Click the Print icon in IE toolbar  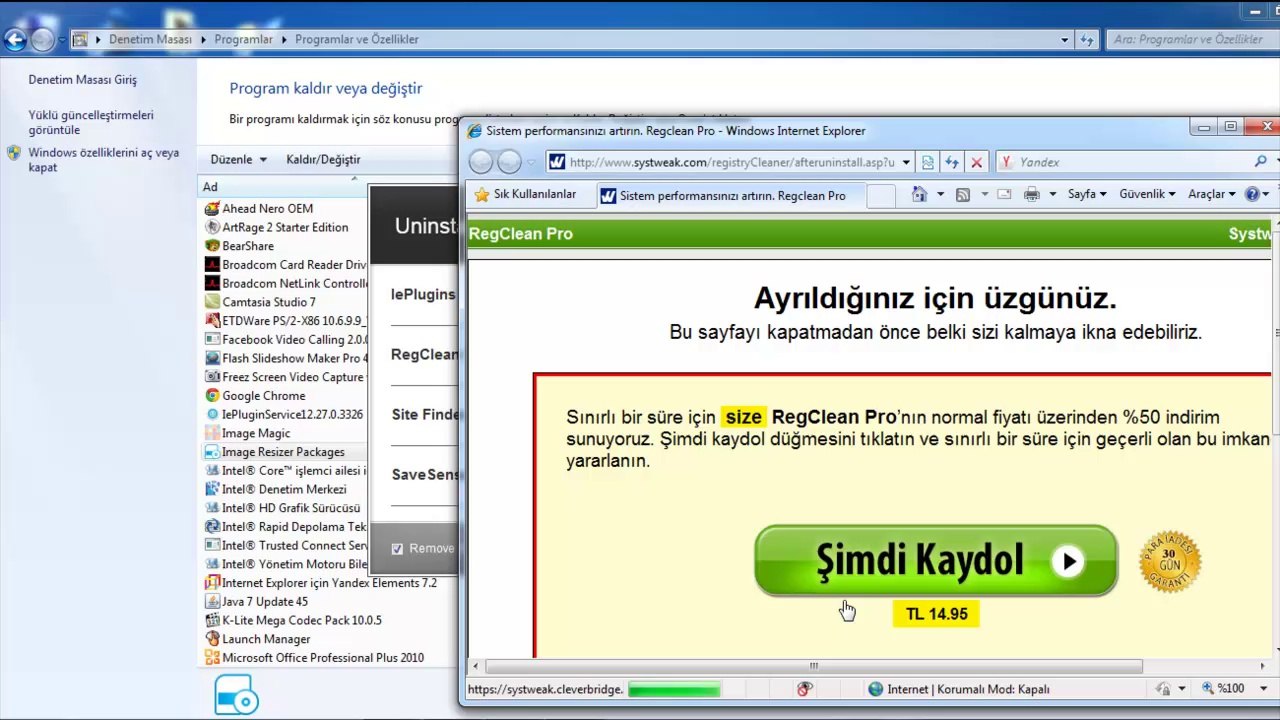[1032, 194]
